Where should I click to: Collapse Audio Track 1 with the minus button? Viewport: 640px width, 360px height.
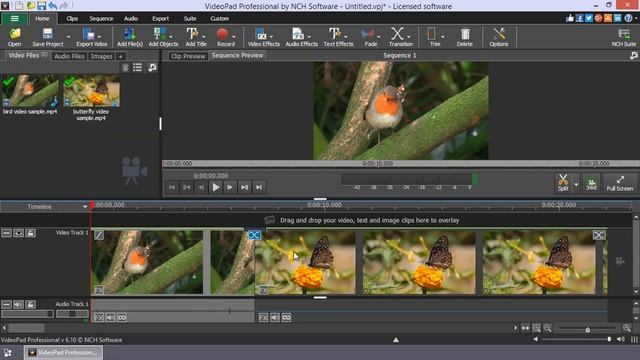point(7,304)
